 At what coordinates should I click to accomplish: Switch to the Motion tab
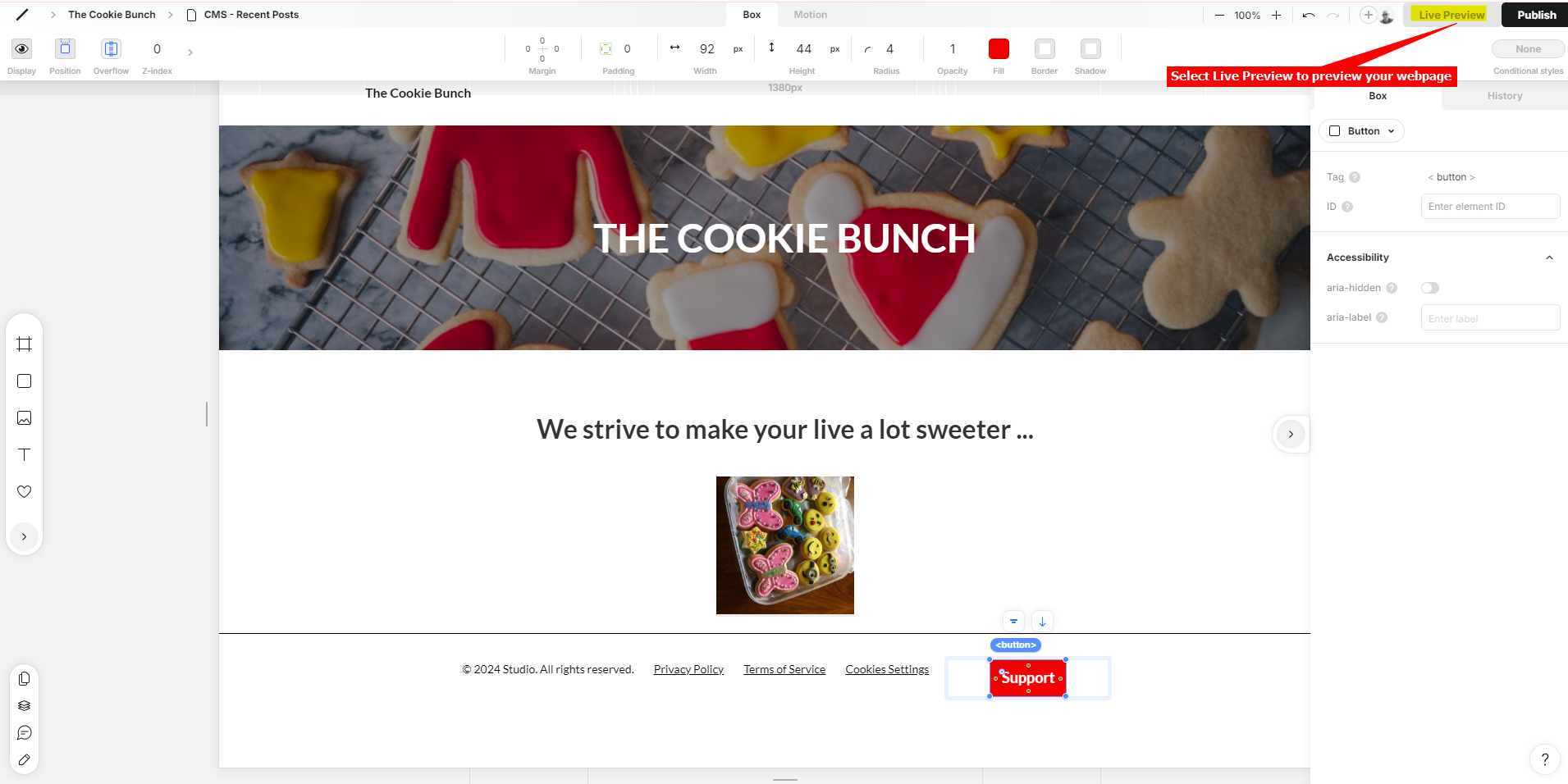point(810,15)
